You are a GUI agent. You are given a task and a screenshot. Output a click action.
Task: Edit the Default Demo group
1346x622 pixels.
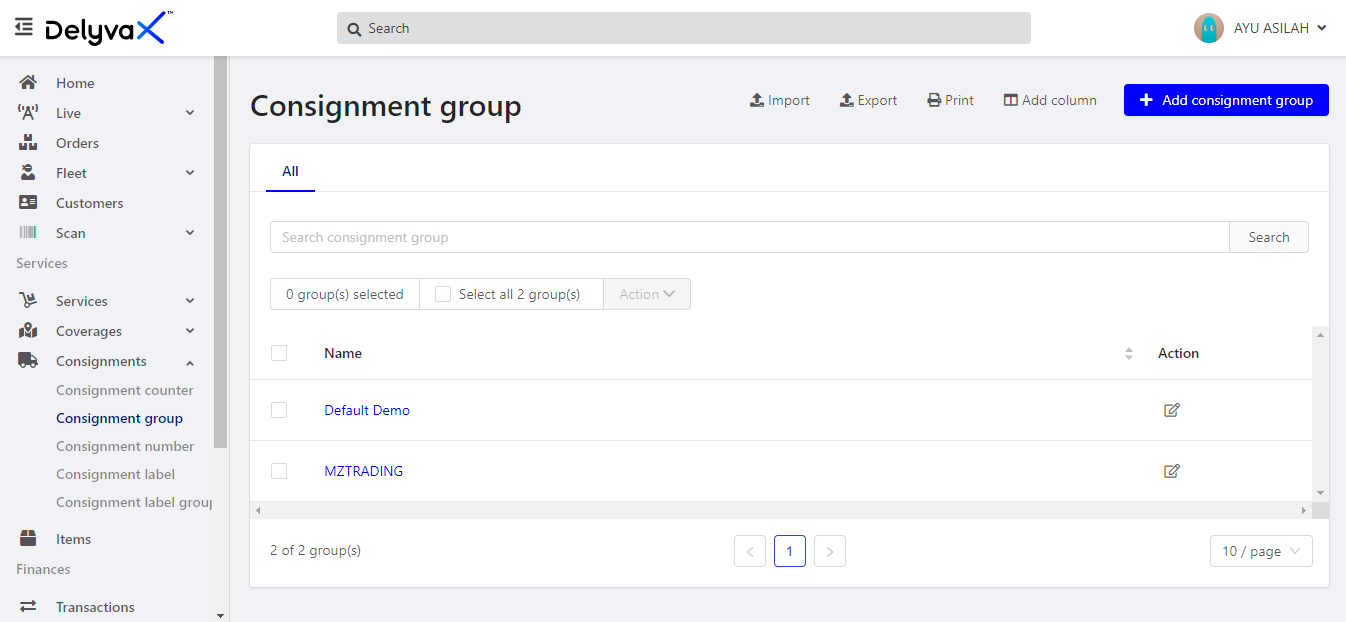[x=1172, y=410]
